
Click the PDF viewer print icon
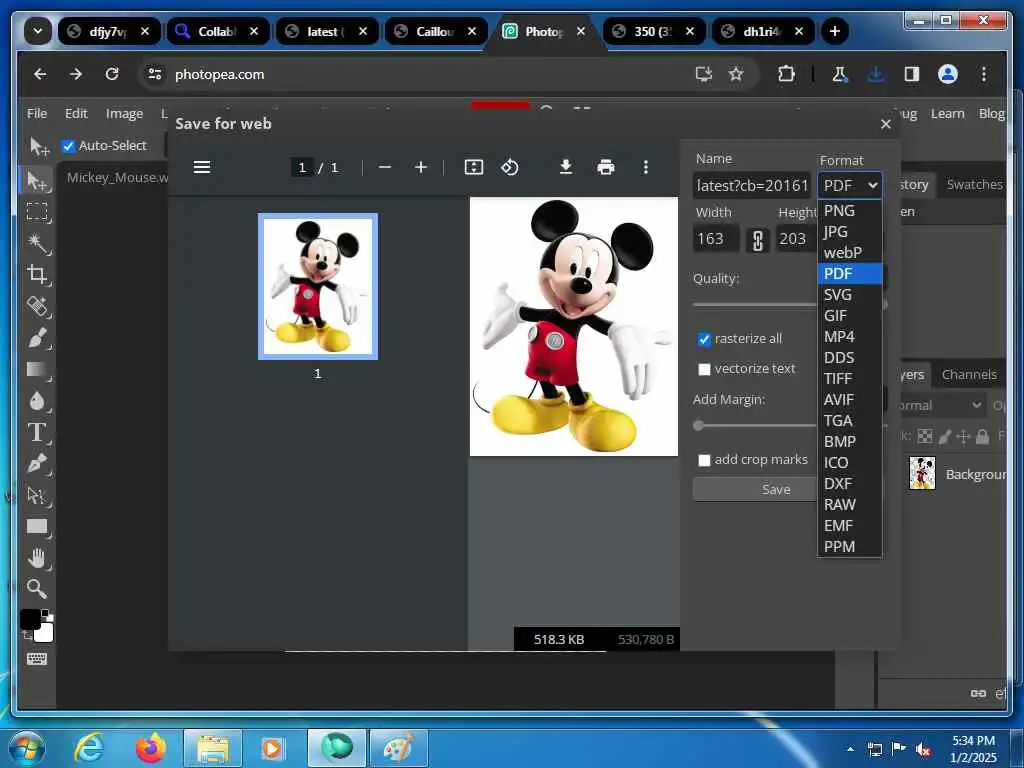click(x=606, y=167)
